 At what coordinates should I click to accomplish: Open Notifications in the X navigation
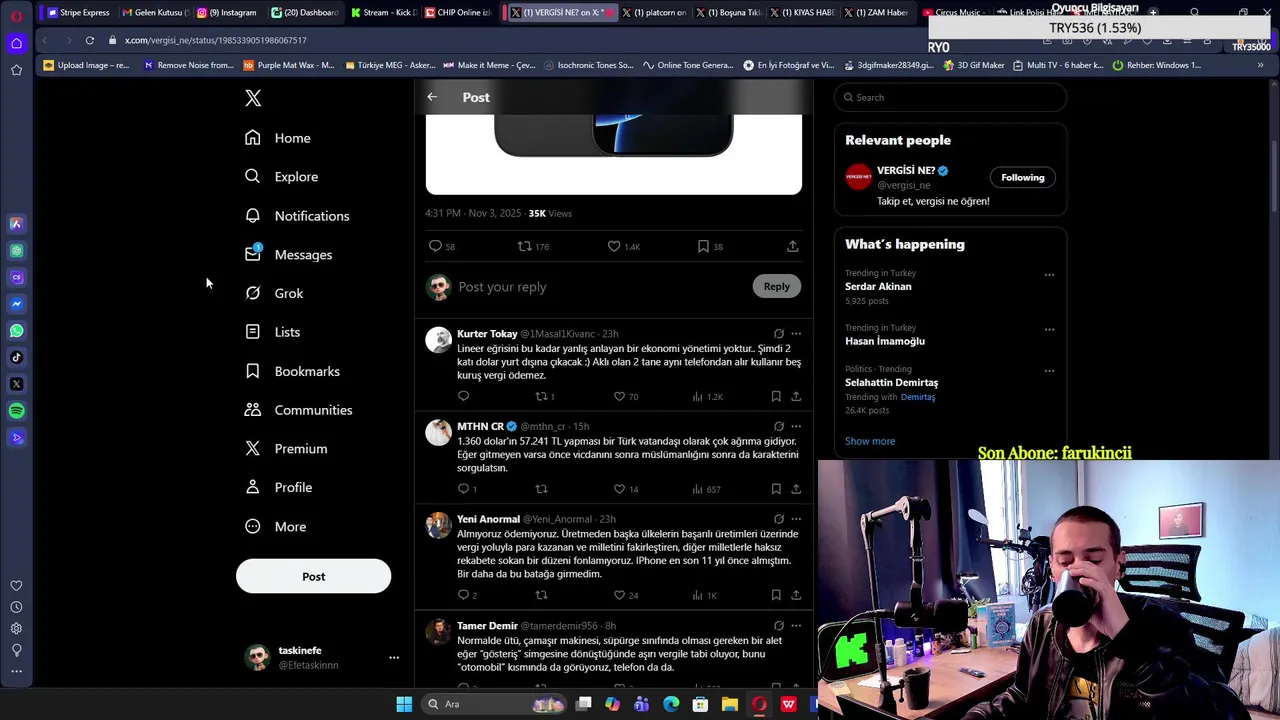[297, 216]
